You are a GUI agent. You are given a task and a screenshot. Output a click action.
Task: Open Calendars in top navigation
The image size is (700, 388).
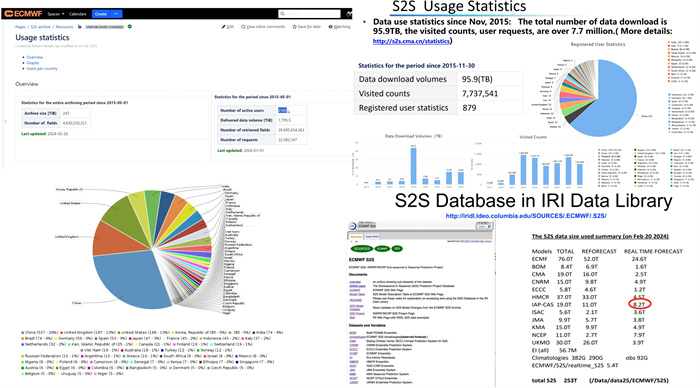(78, 14)
